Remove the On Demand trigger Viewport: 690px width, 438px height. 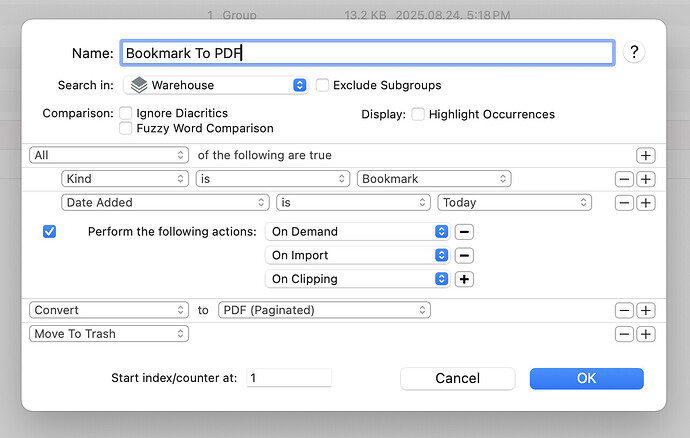(x=464, y=231)
